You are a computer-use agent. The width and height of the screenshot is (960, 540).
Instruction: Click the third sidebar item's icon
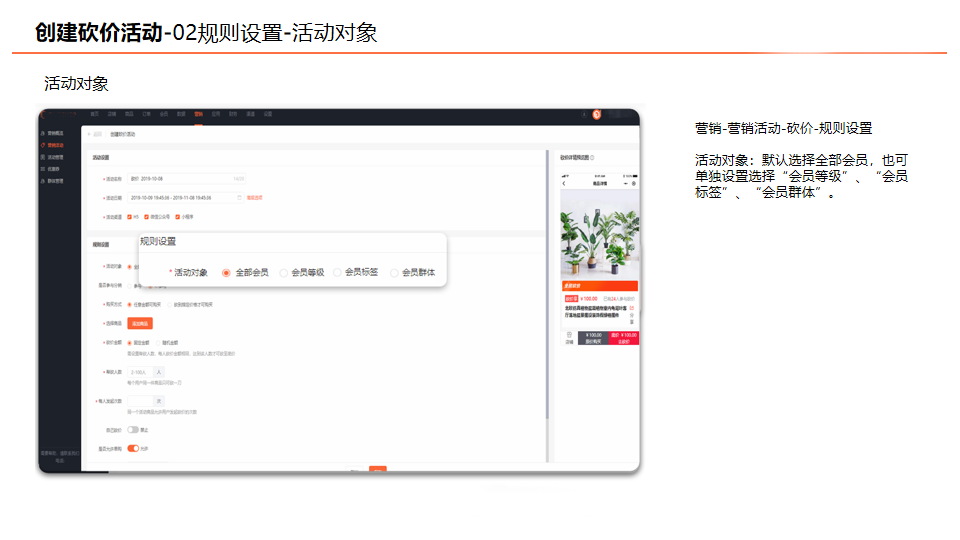(43, 157)
